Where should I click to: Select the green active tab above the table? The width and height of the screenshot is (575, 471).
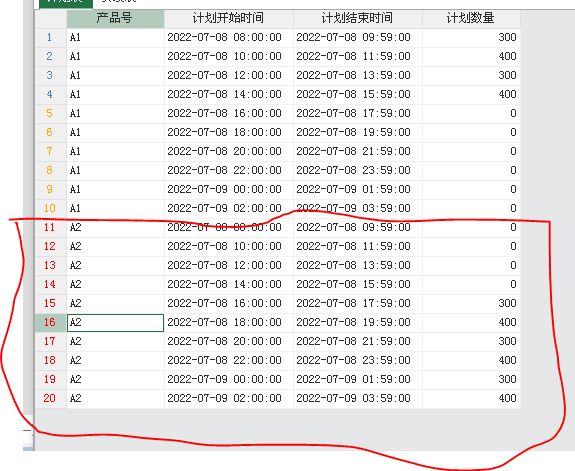66,2
